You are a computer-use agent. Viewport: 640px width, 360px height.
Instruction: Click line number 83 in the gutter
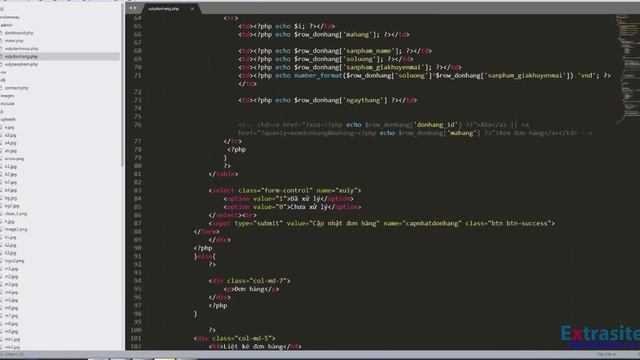coord(137,190)
